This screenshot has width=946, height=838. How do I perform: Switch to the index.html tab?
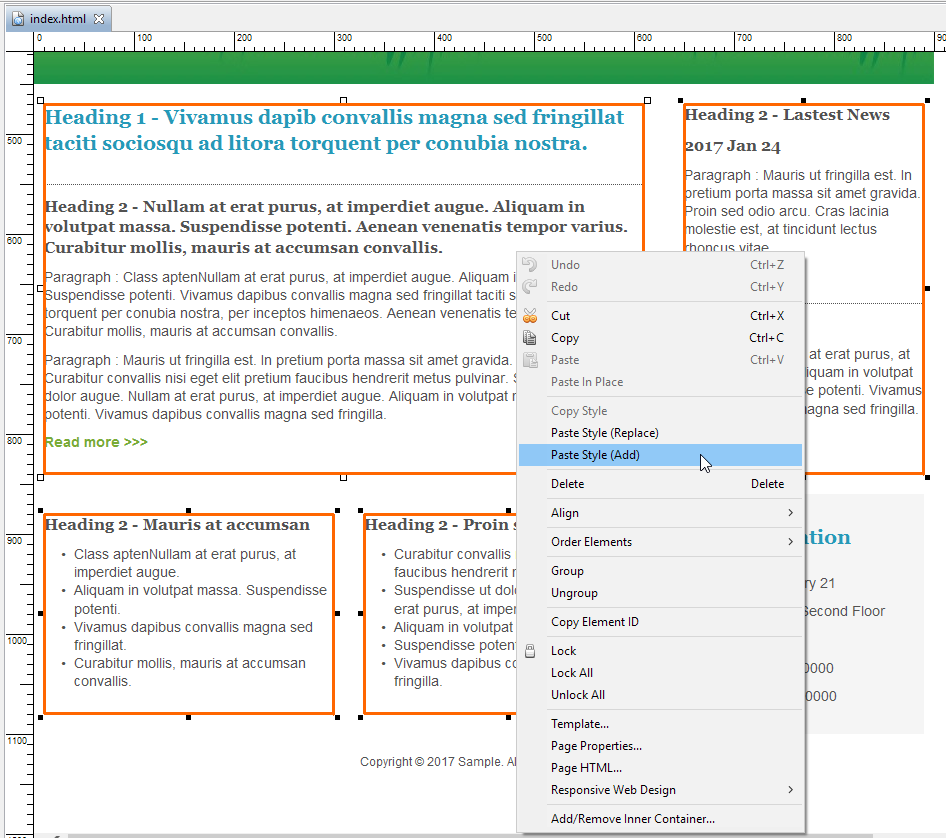[59, 19]
